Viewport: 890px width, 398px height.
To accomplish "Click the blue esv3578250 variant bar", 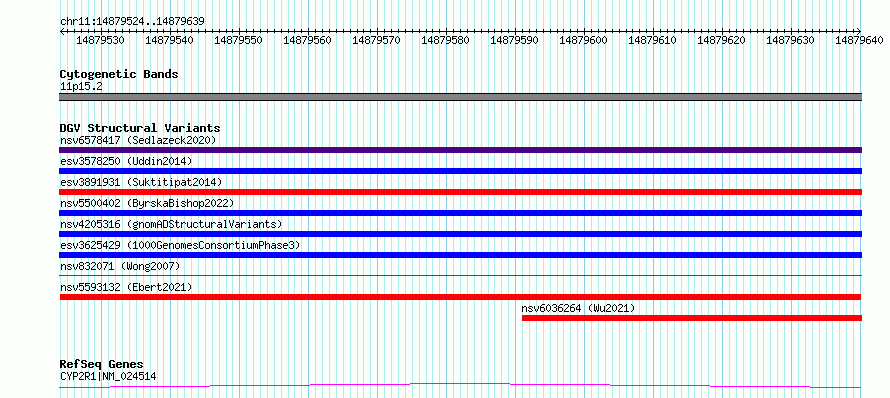I will [460, 171].
